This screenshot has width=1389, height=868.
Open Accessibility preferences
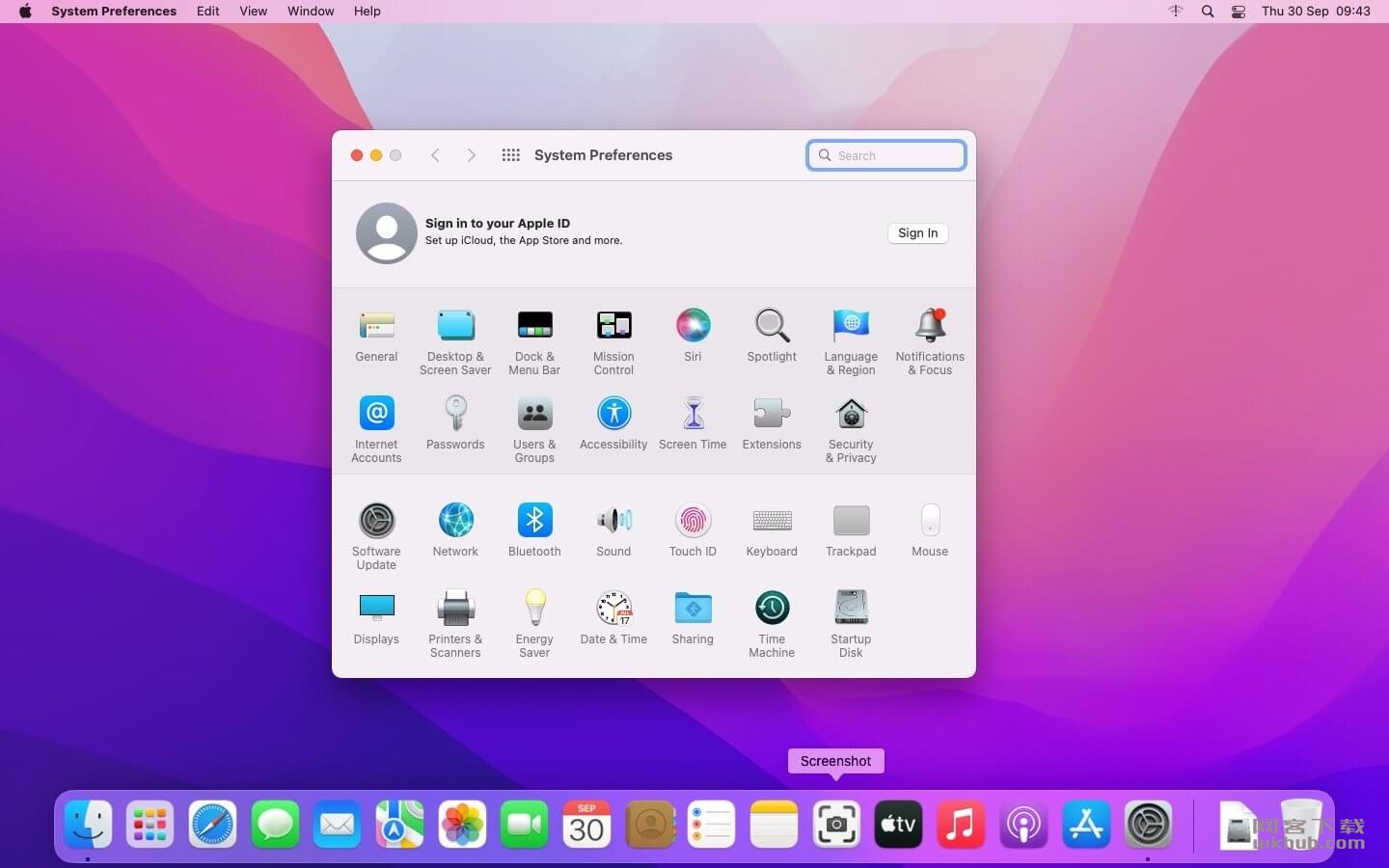pyautogui.click(x=613, y=423)
